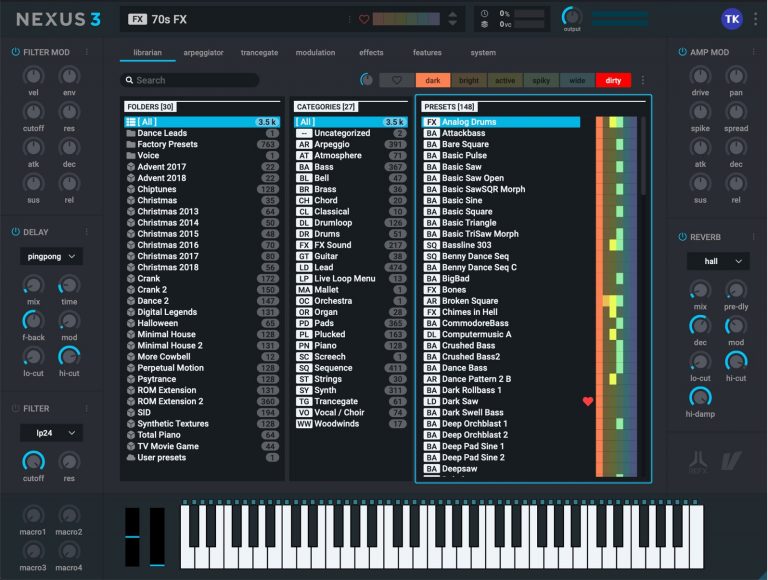Click the macro1 knob
This screenshot has width=768, height=580.
coord(33,515)
